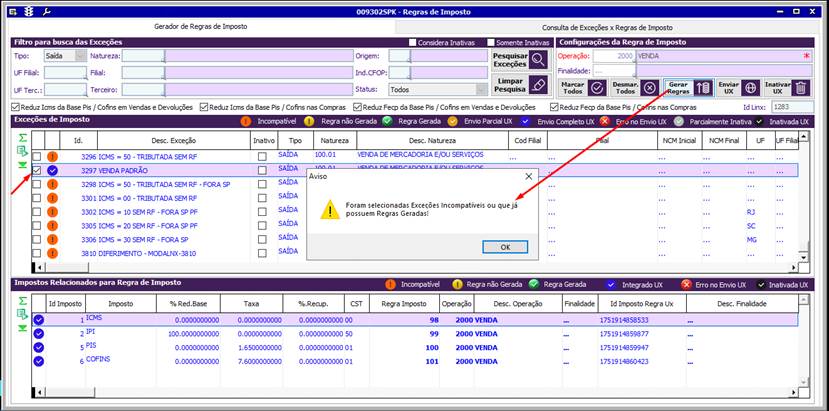
Task: Click the Pesquisar Exceções button label
Action: point(510,60)
